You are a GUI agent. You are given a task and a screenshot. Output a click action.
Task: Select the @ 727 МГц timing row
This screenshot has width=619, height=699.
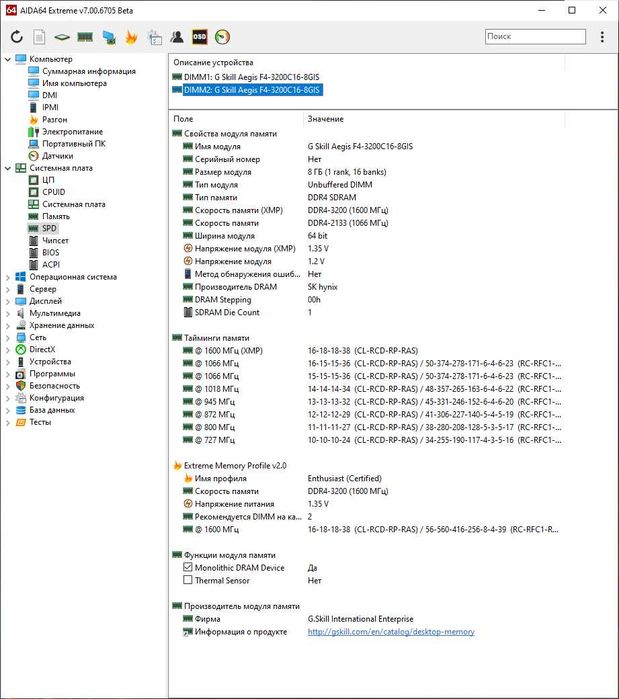point(367,440)
